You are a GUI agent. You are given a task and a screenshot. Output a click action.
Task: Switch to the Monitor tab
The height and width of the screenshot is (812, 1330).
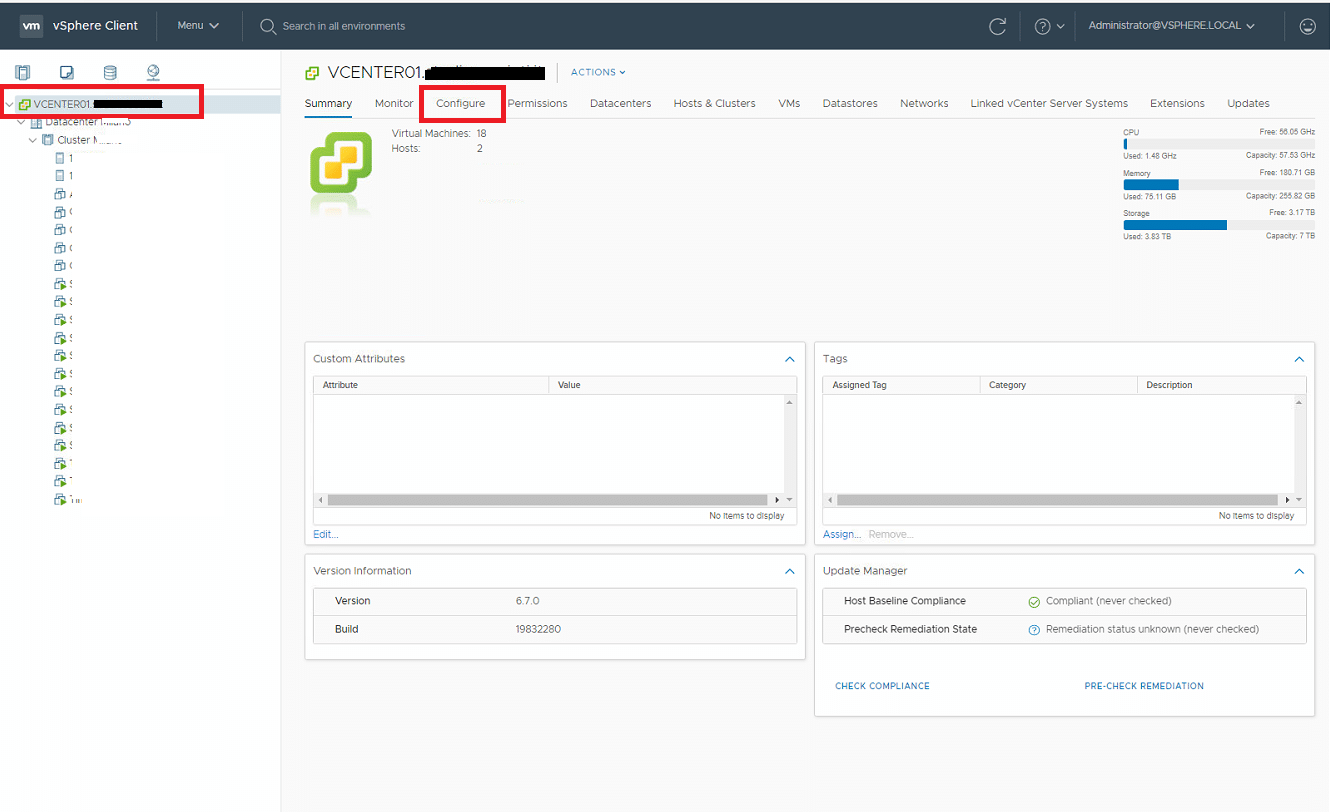pos(394,103)
